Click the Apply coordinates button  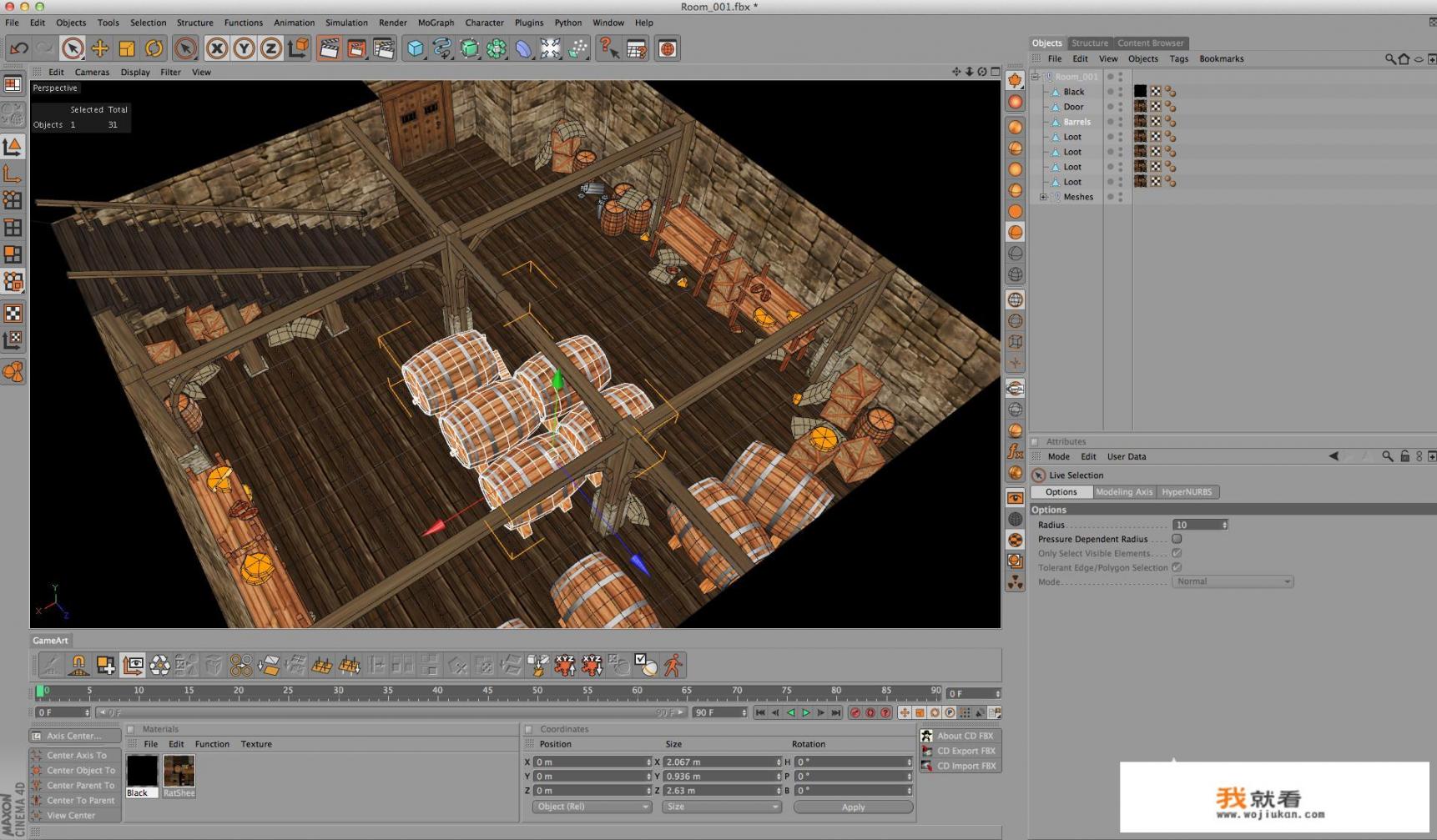(x=853, y=807)
